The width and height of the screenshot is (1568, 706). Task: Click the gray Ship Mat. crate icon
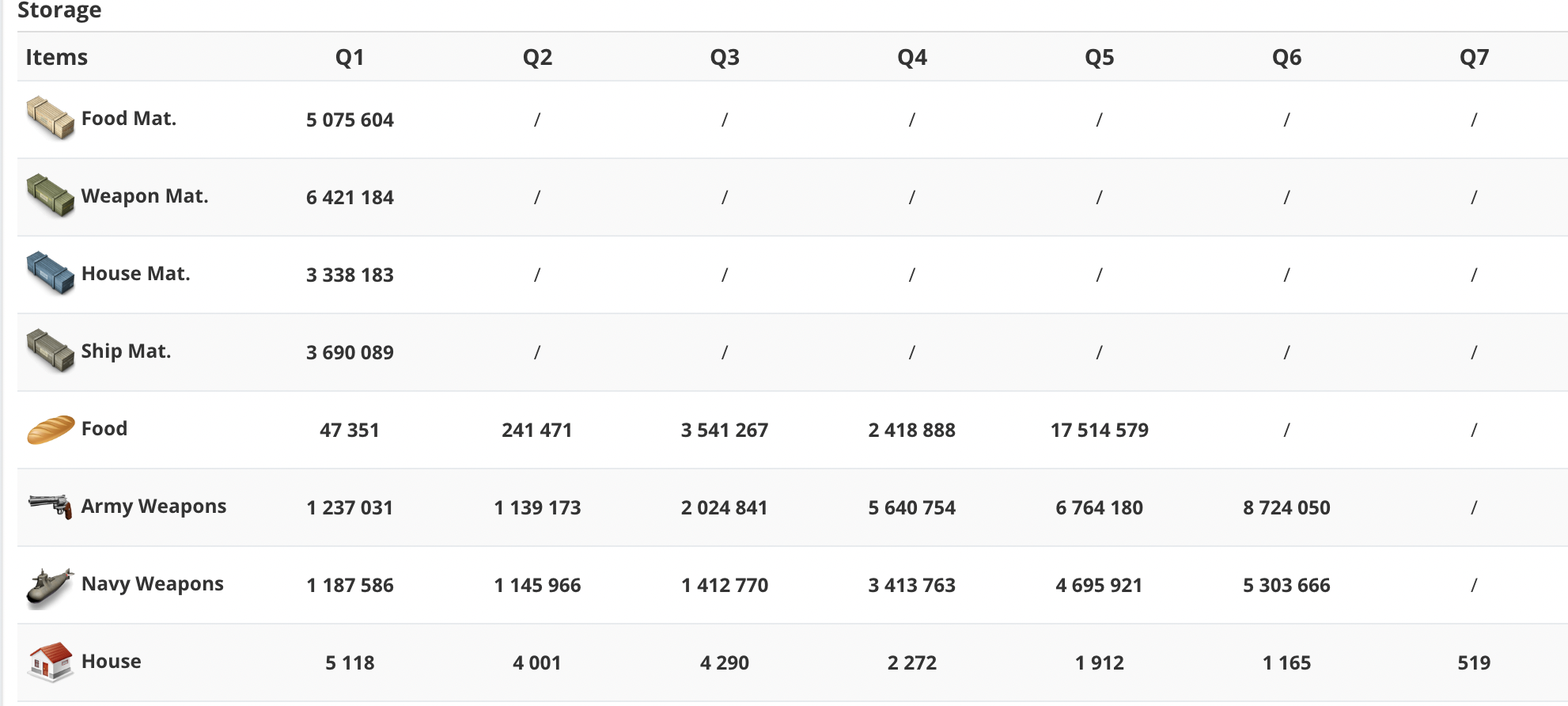50,351
